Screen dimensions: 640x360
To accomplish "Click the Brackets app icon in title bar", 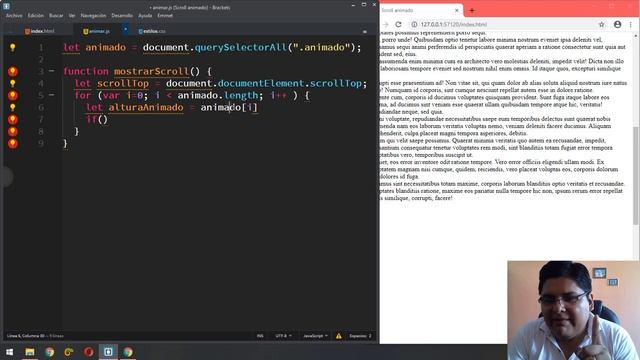I will (7, 6).
